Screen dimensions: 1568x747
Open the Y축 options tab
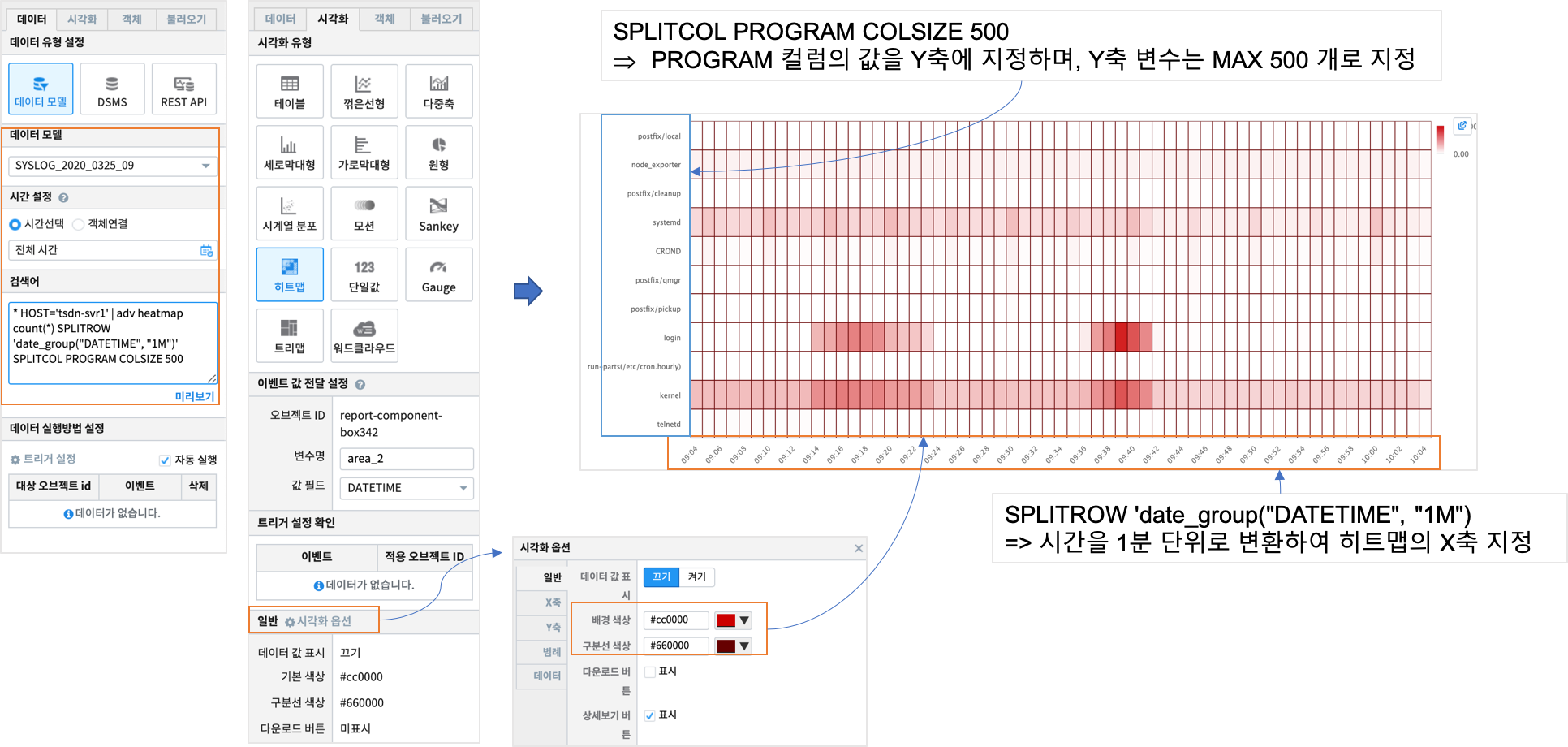point(542,628)
